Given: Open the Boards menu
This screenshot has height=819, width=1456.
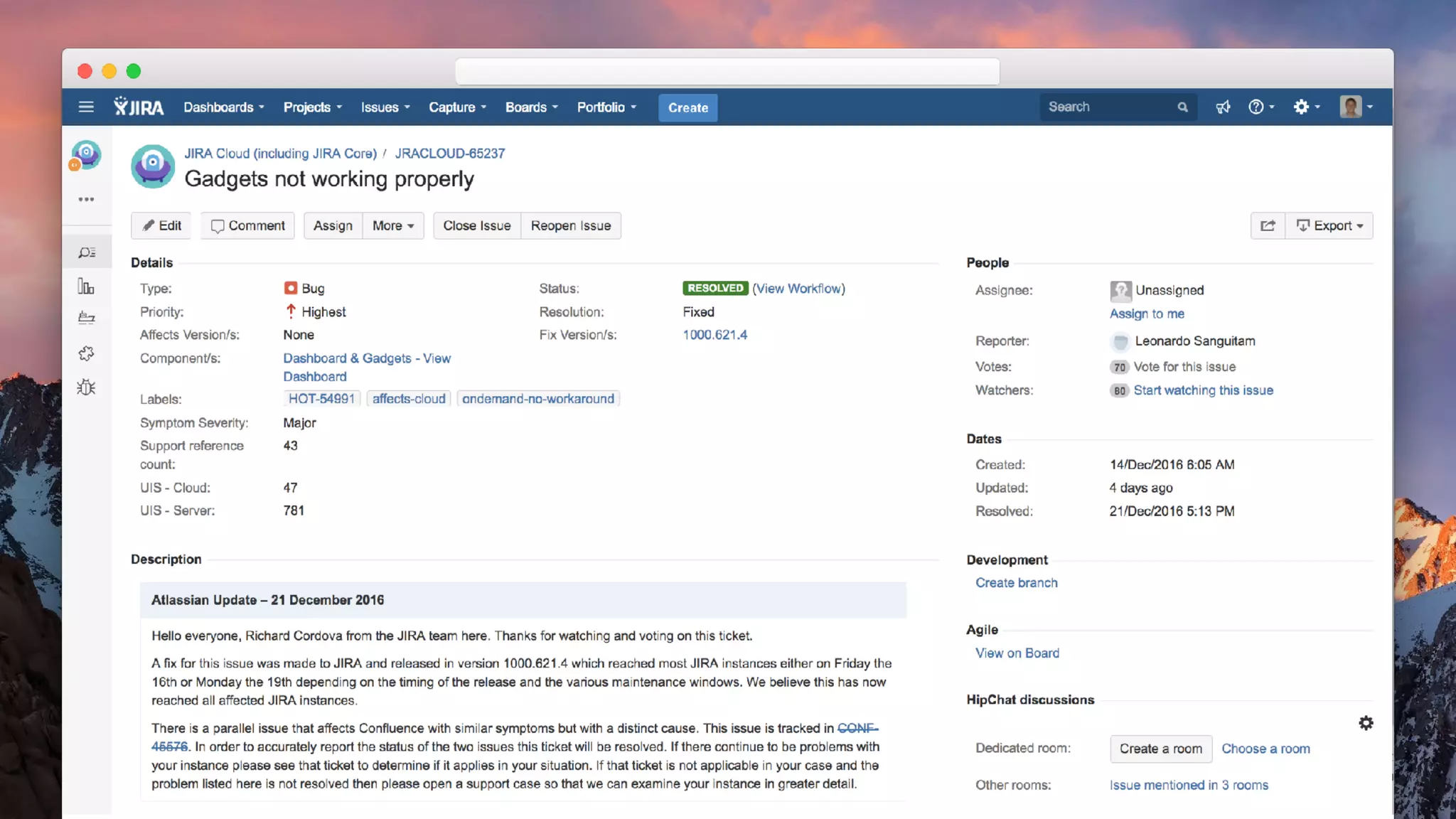Looking at the screenshot, I should [531, 107].
